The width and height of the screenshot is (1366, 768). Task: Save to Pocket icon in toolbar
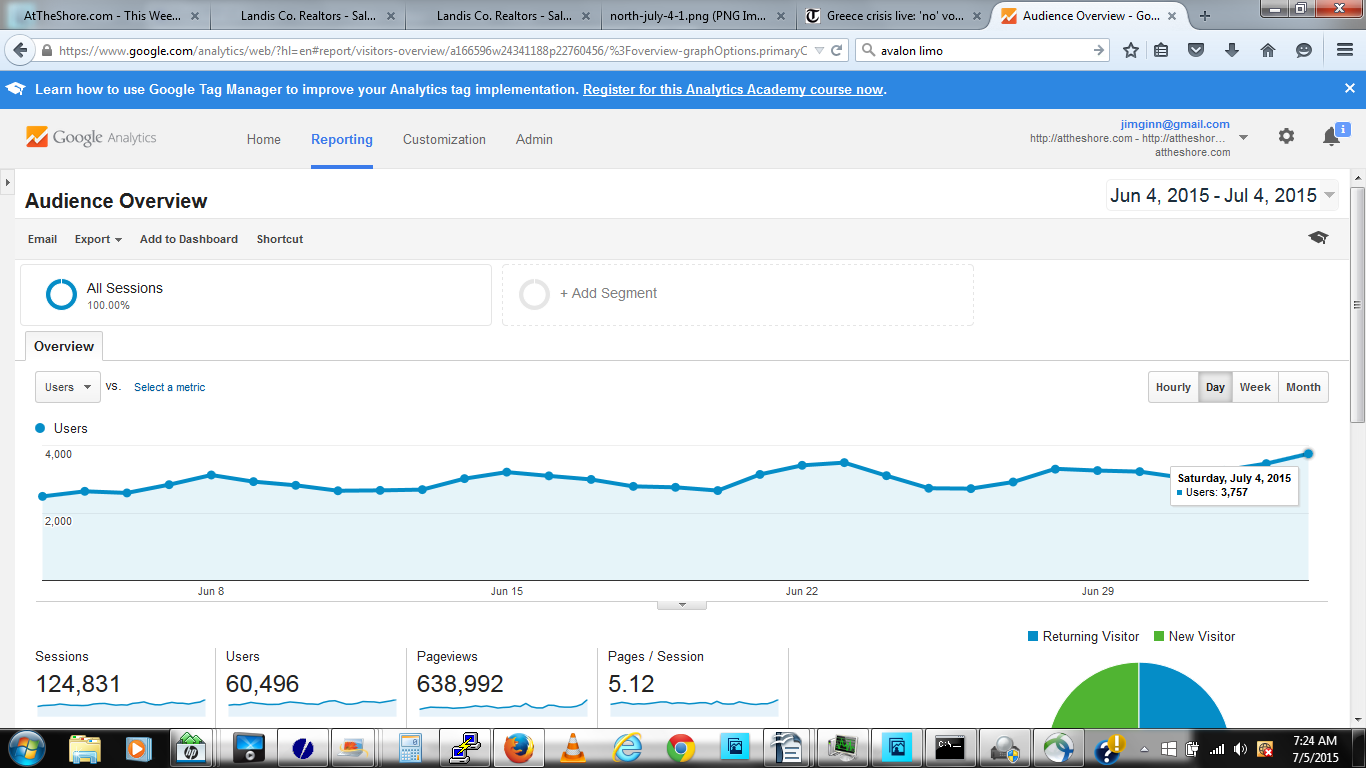point(1196,50)
